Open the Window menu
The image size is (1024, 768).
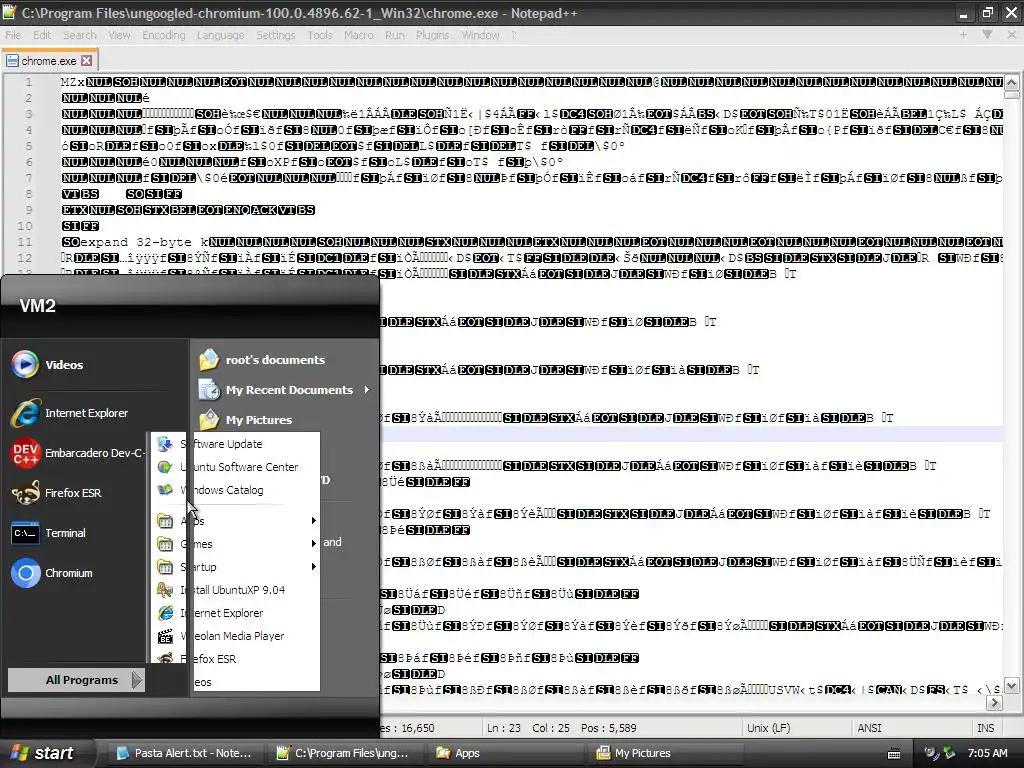pos(480,35)
